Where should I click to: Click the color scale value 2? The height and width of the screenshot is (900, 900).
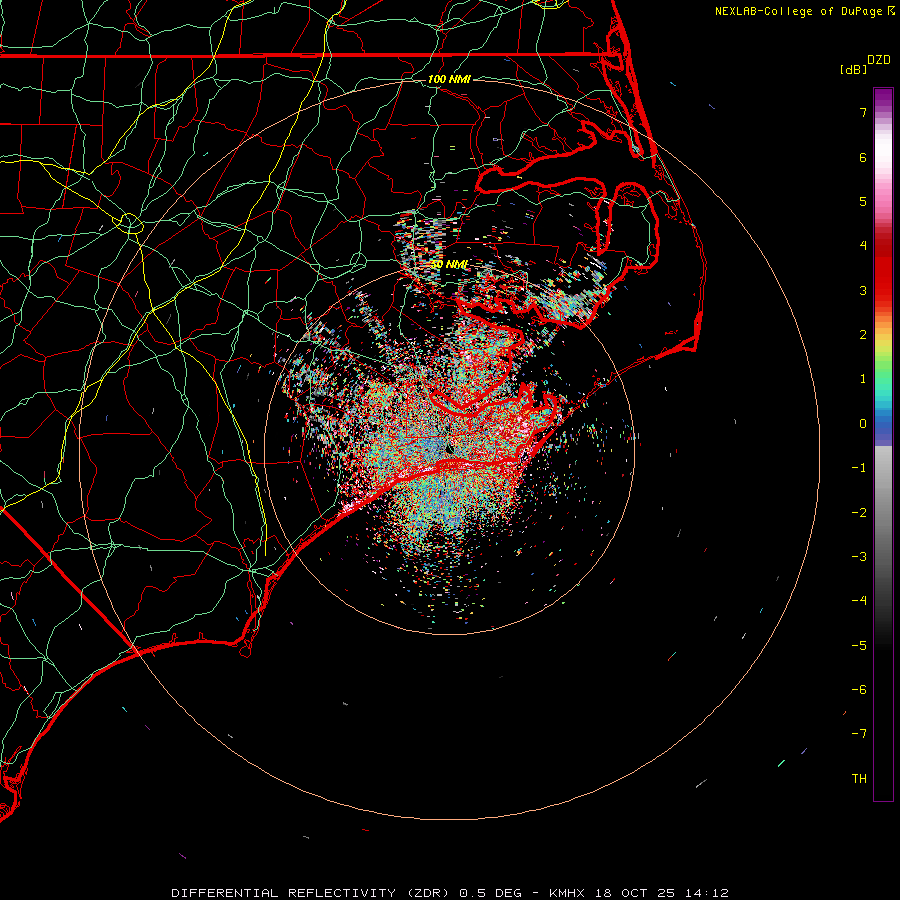pyautogui.click(x=863, y=335)
